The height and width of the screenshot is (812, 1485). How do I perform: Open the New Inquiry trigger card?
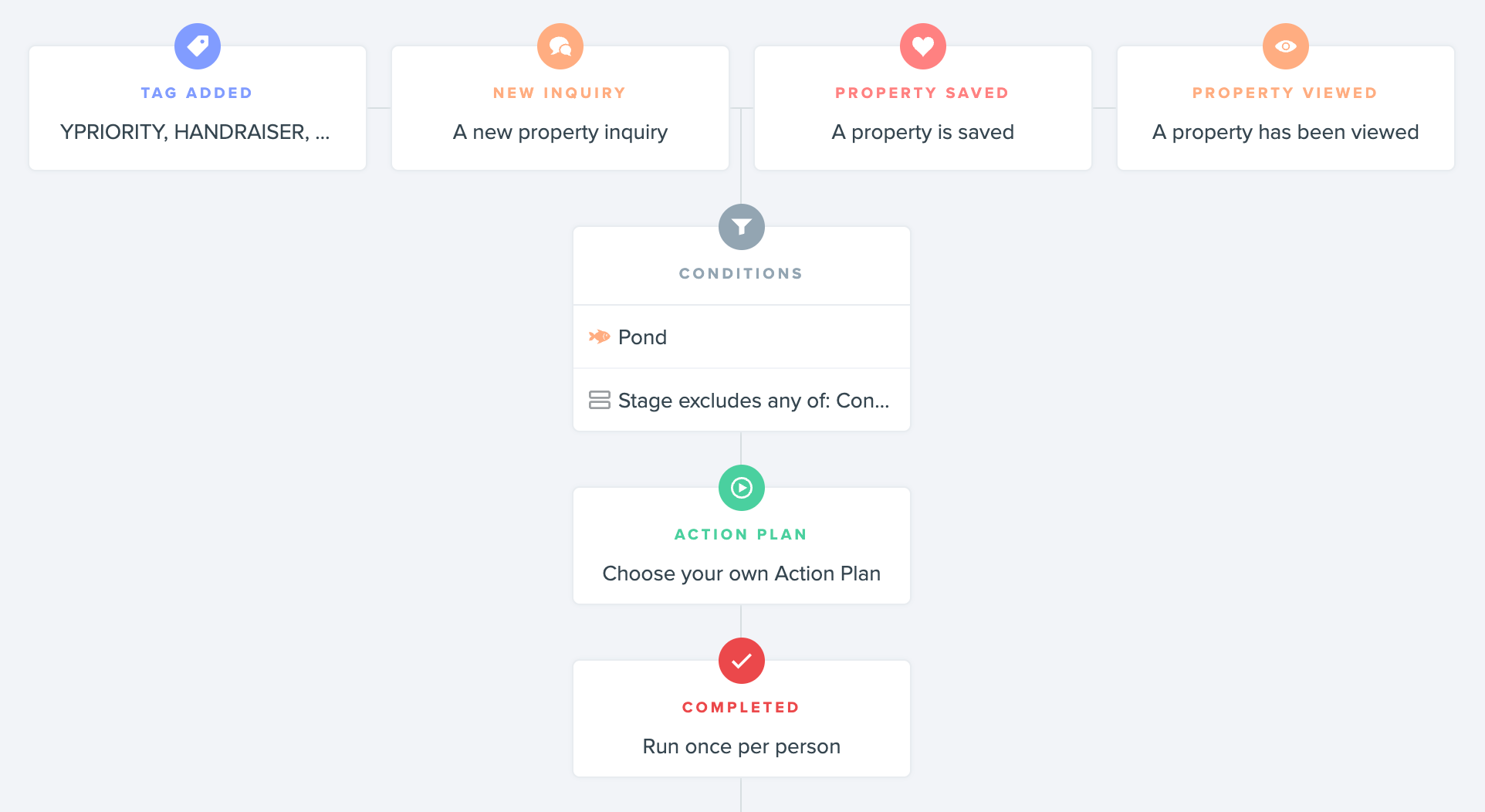click(560, 108)
